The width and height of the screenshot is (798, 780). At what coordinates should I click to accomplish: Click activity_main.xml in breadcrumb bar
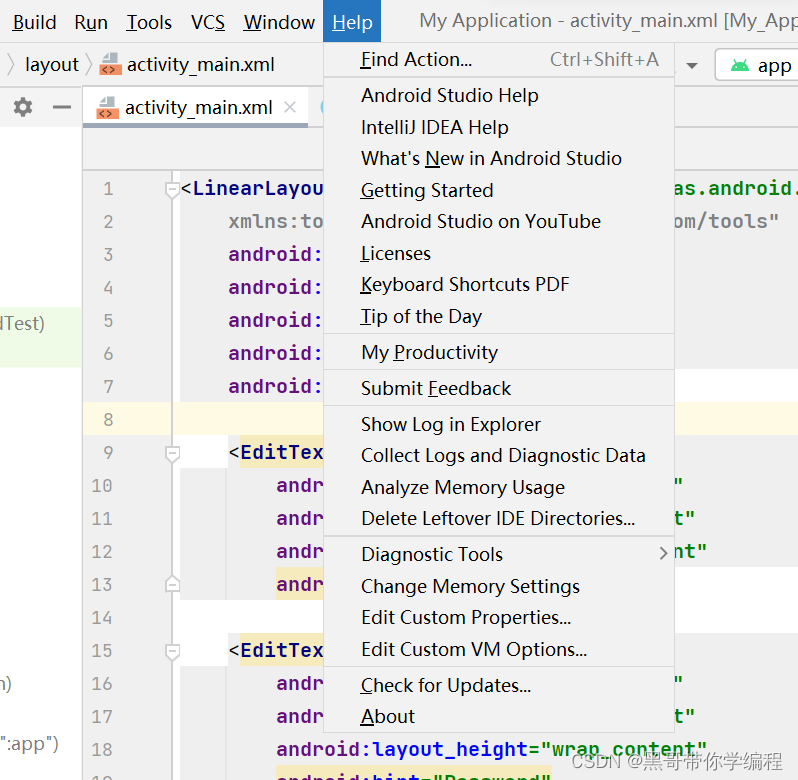(201, 65)
